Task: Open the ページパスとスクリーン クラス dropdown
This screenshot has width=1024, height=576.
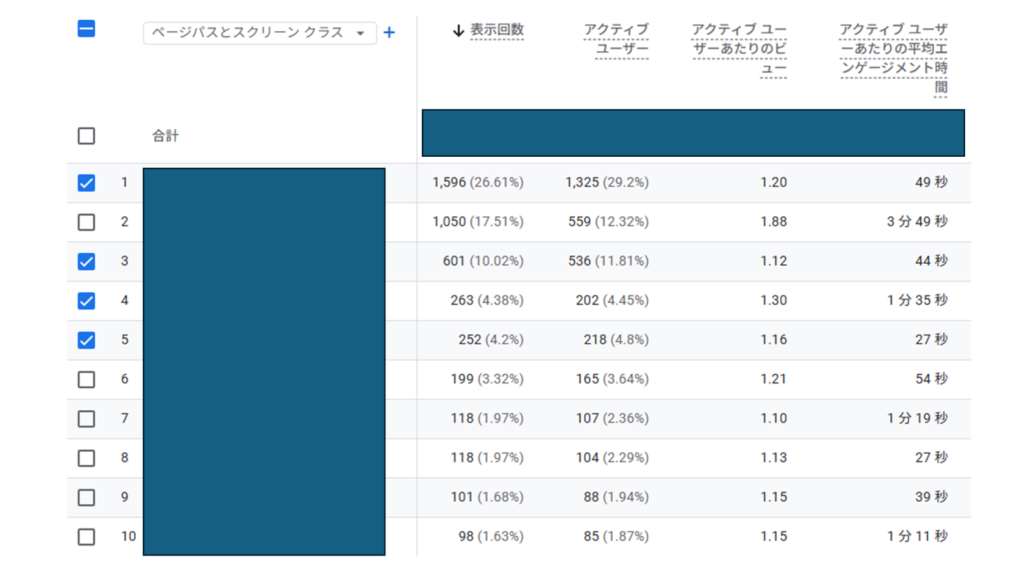Action: pos(259,33)
